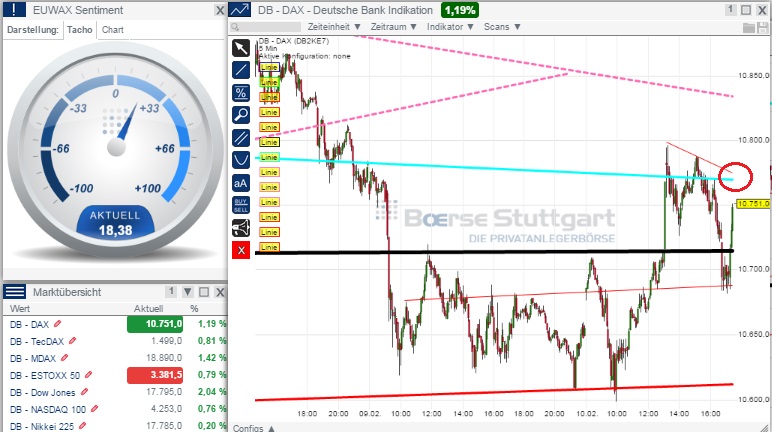Open DB - TecDAX row in market overview

point(37,341)
